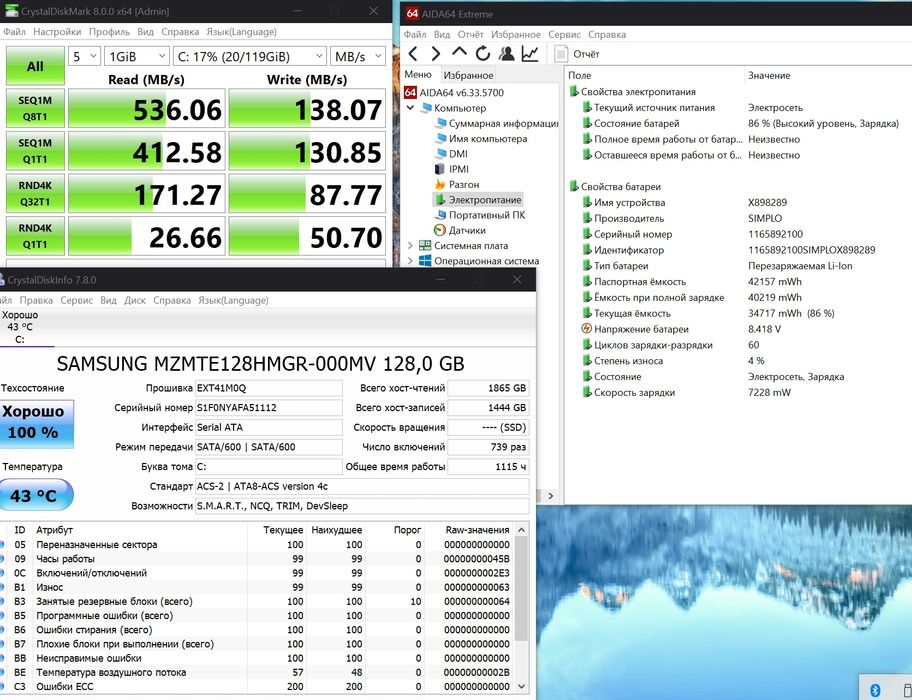Select Имя компьютера tree item
912x700 pixels.
click(x=480, y=138)
